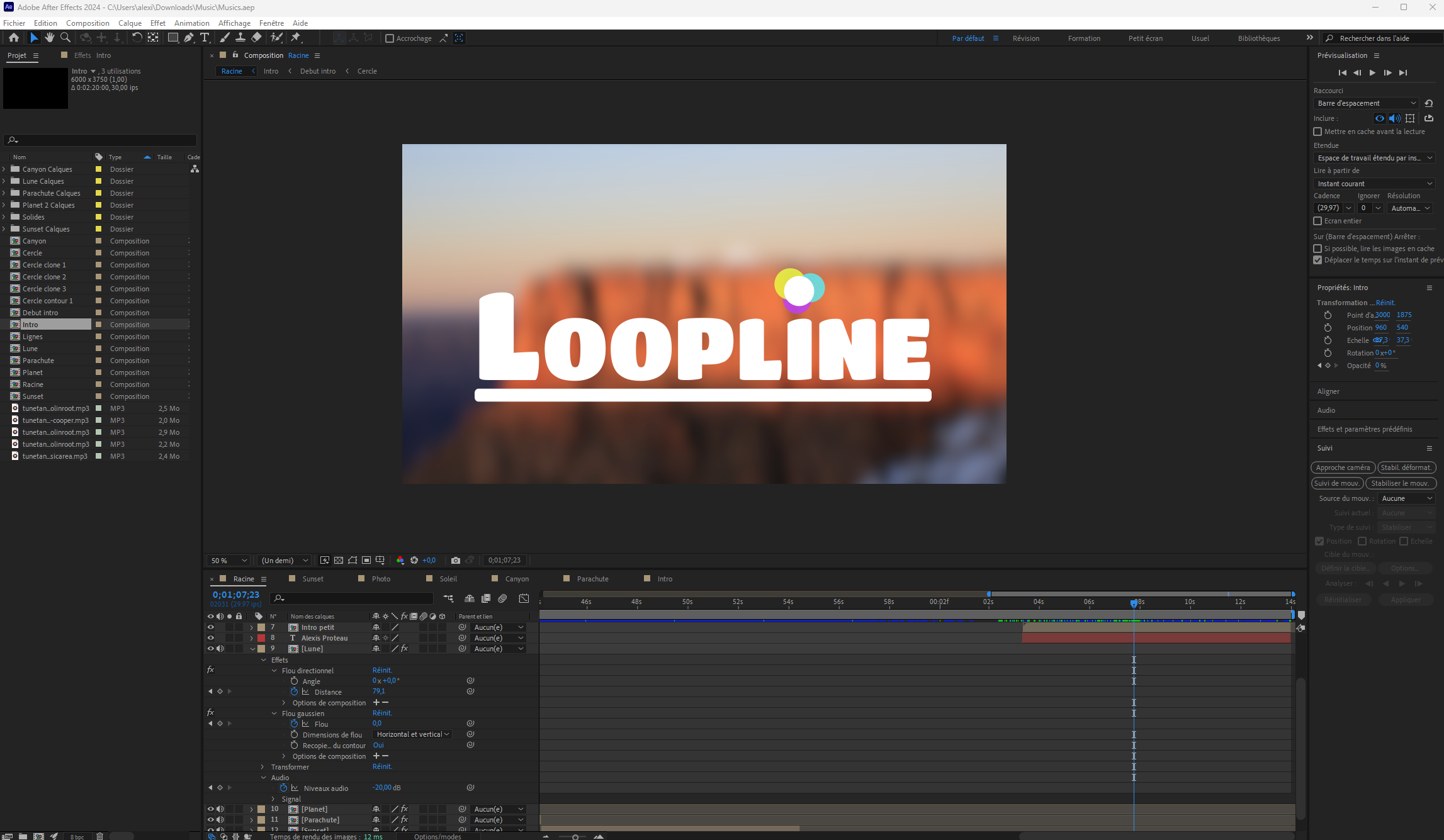
Task: Click the red label swatch of Alexis Proteau
Action: (261, 638)
